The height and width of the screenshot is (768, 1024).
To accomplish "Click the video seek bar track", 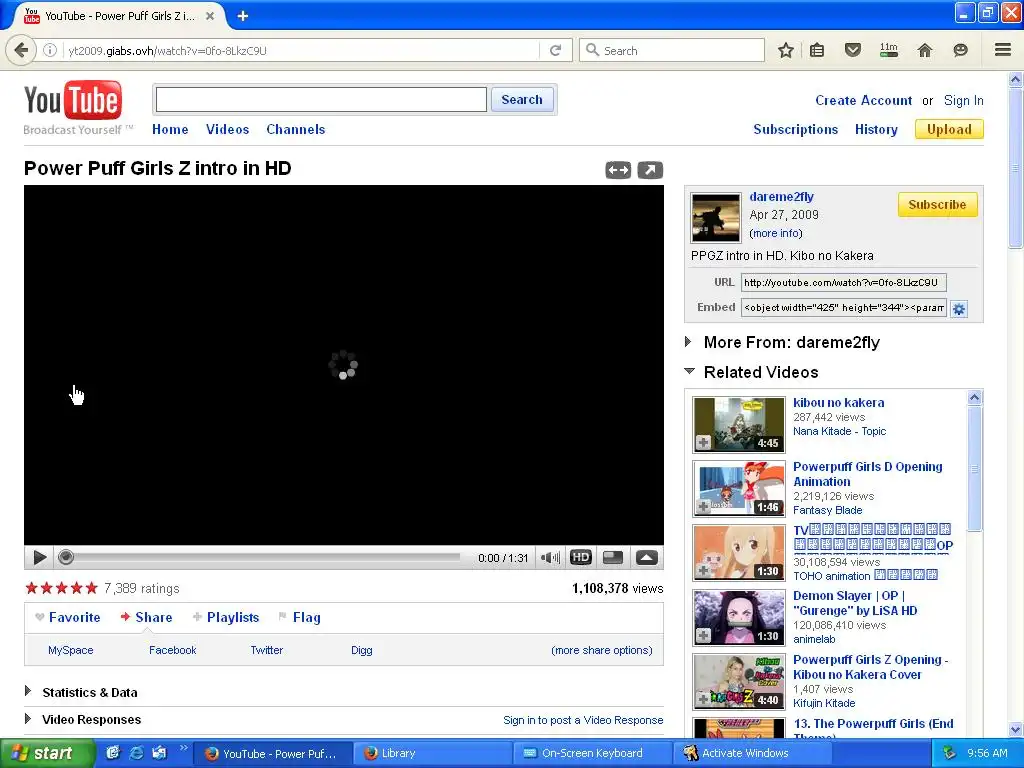I will click(264, 558).
